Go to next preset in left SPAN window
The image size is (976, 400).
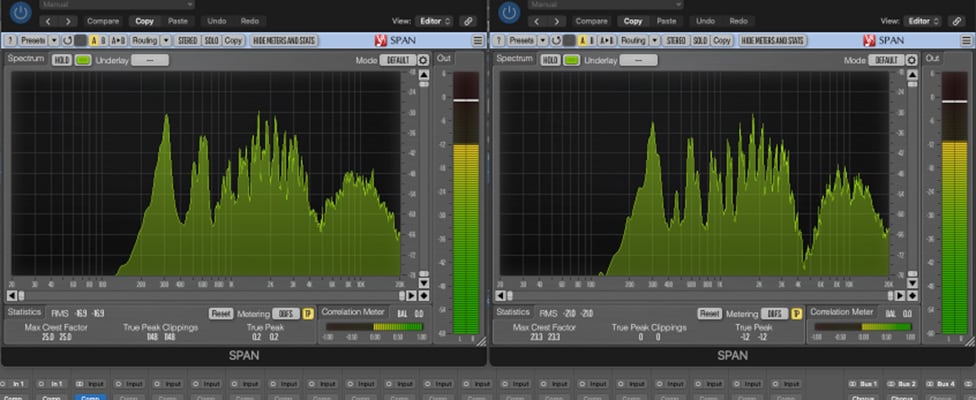click(x=68, y=21)
